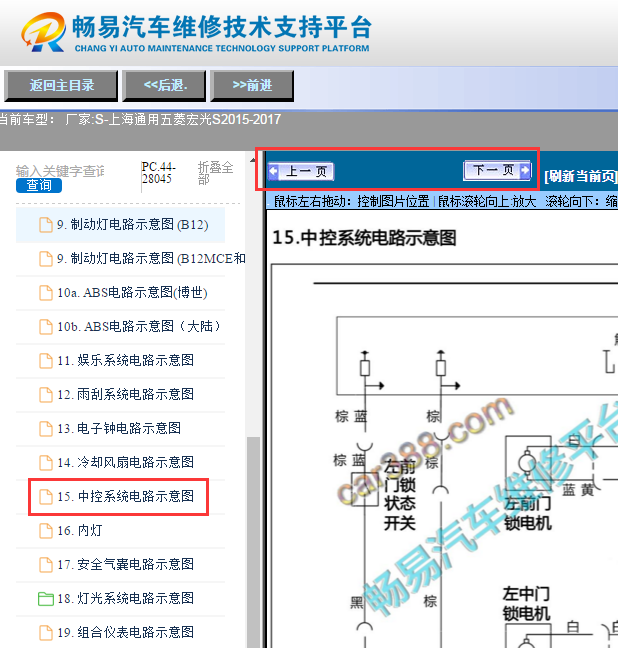Open 10b. ABS电路示意图（大陆） entry

tap(138, 326)
